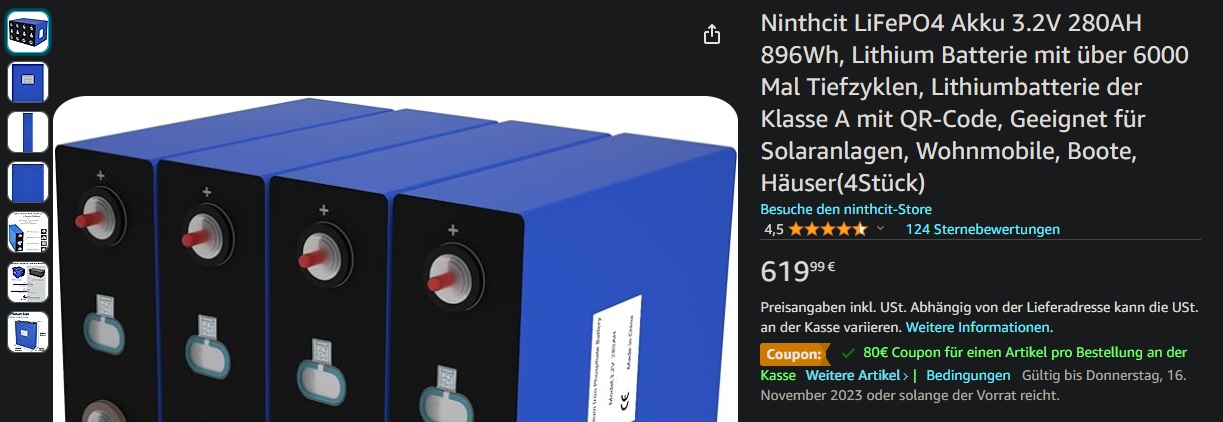Click the Ninthcit LiFePO4 product title
The image size is (1223, 422).
[x=975, y=103]
